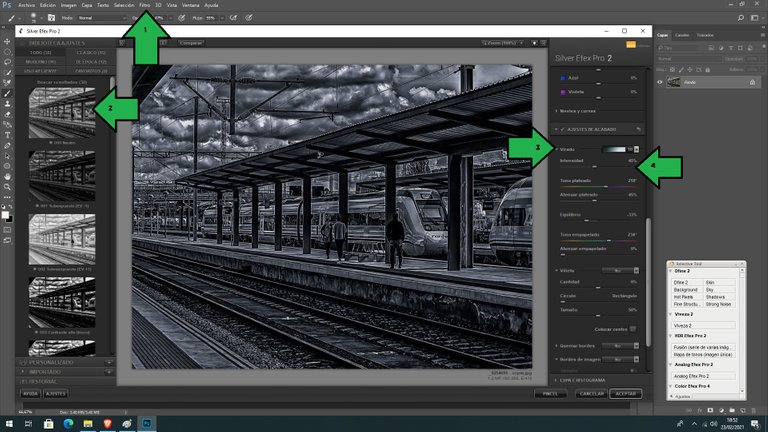Open the brush settings panel icon
The width and height of the screenshot is (768, 432).
tap(51, 18)
